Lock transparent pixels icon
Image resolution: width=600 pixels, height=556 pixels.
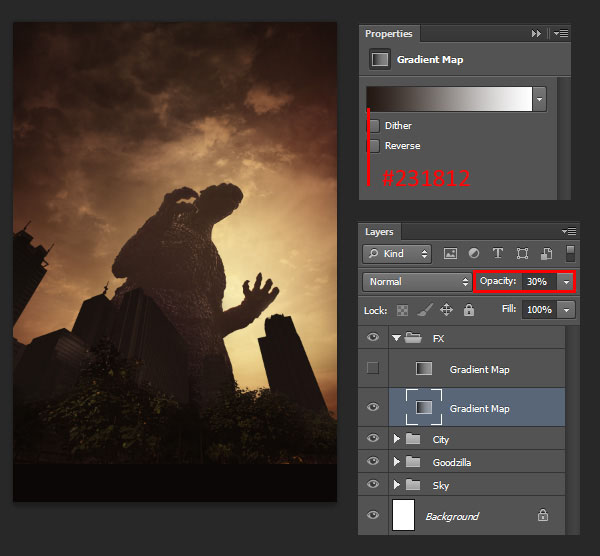click(x=402, y=310)
